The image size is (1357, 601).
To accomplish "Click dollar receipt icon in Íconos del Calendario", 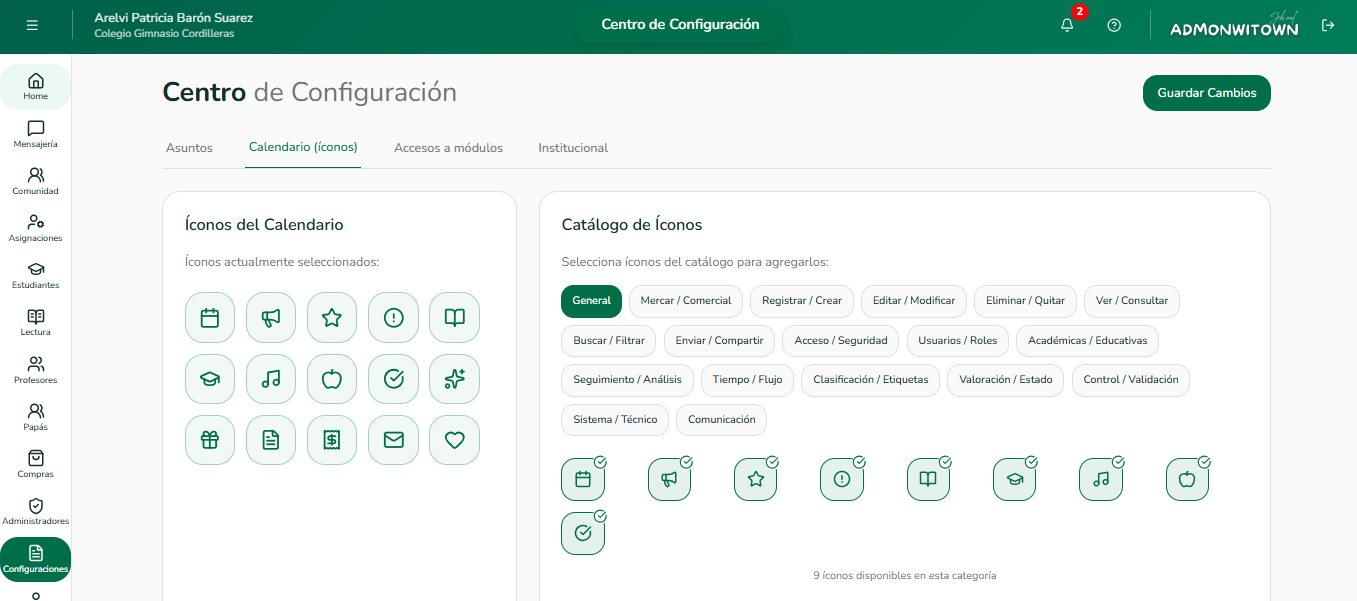I will (x=332, y=440).
